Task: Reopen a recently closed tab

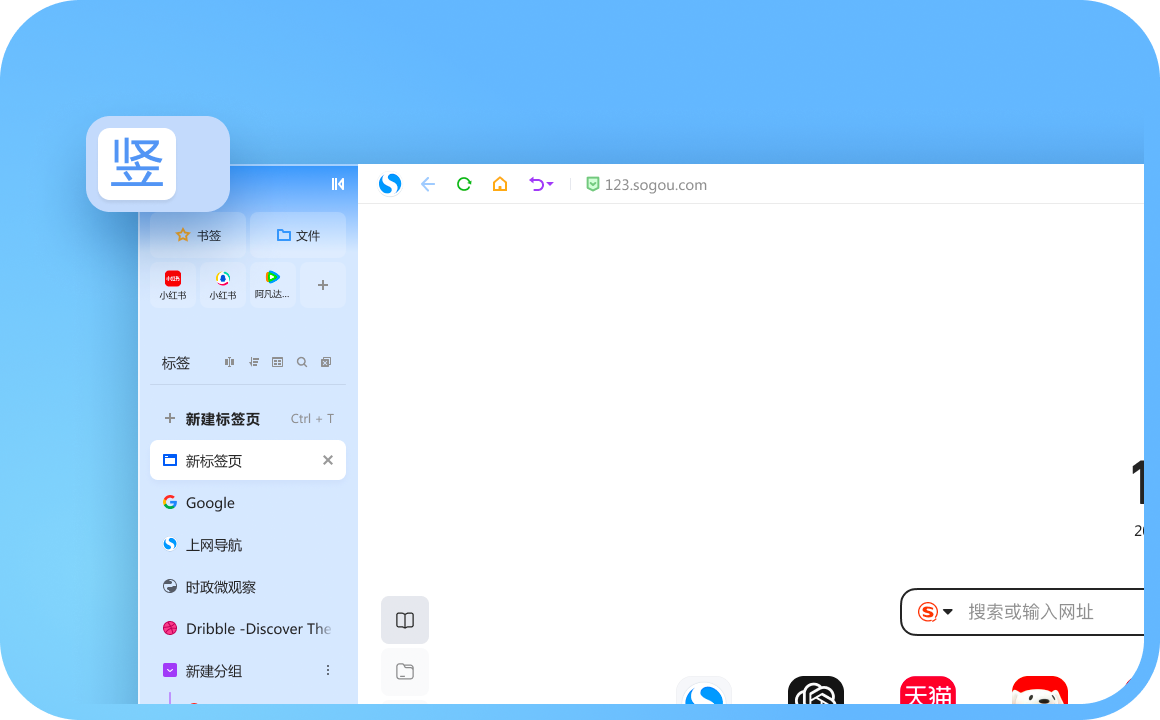Action: coord(535,184)
